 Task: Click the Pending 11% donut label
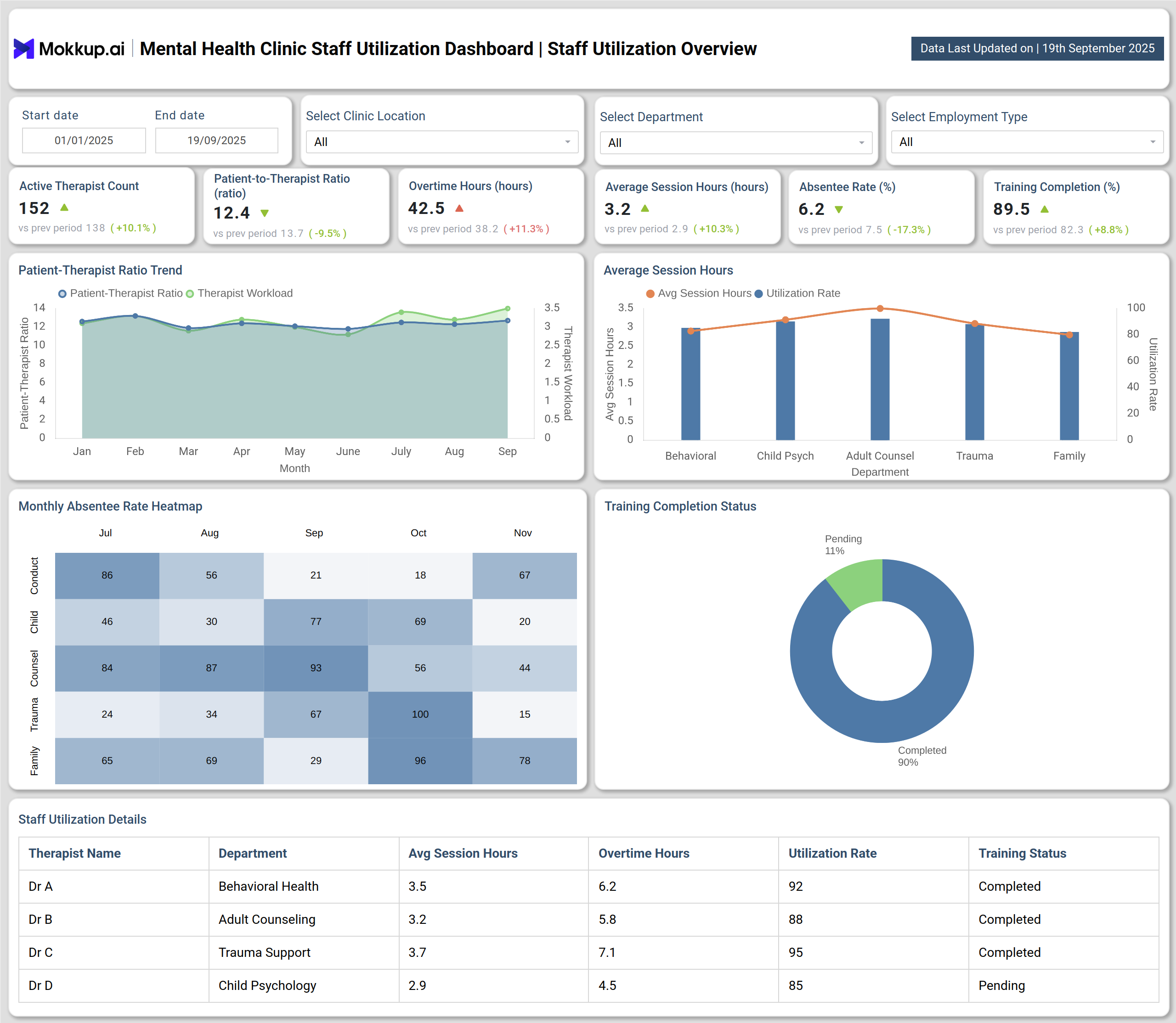[x=843, y=545]
